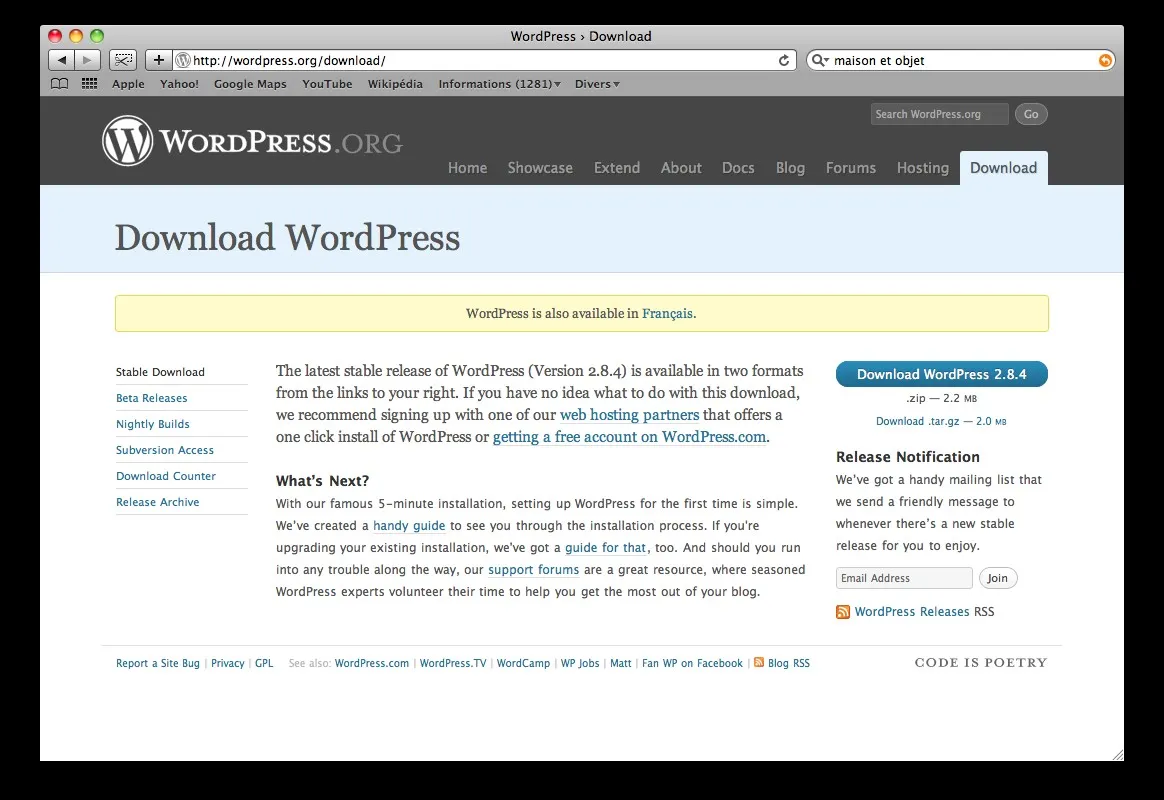Viewport: 1164px width, 800px height.
Task: Select Stable Download in sidebar
Action: point(160,372)
